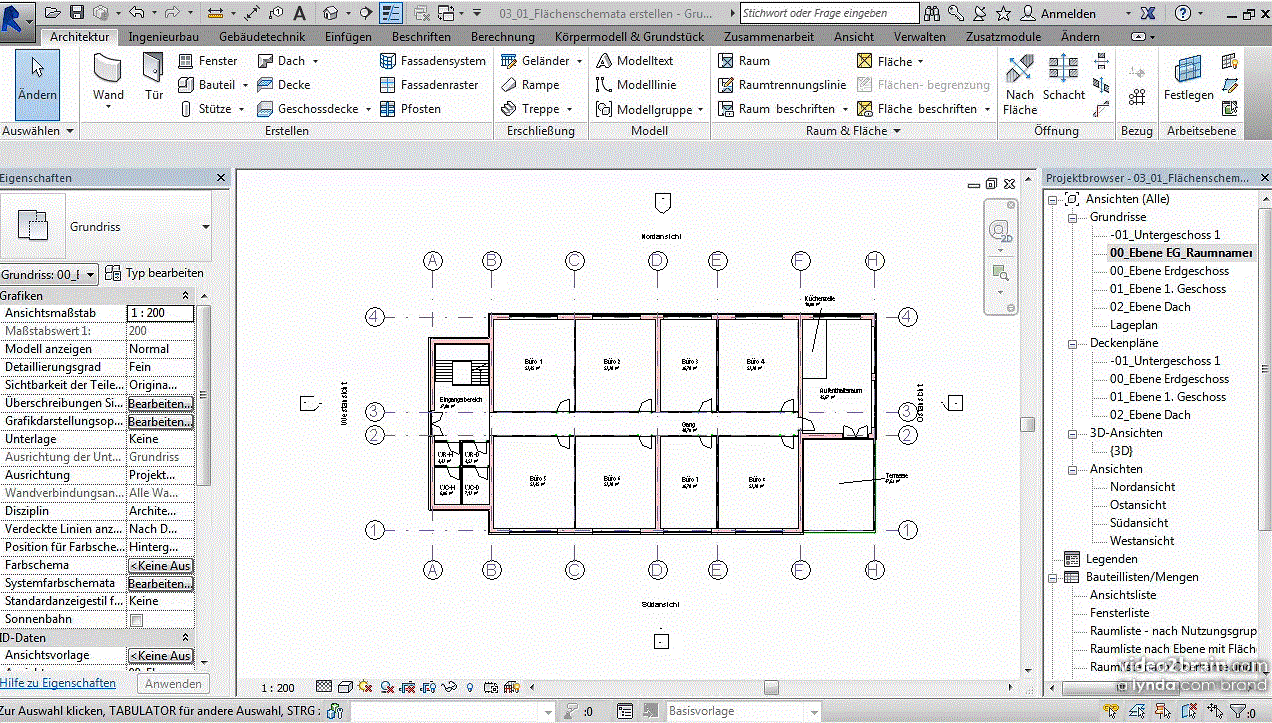
Task: Click the Farbschema <Keine Aus button
Action: pos(161,566)
